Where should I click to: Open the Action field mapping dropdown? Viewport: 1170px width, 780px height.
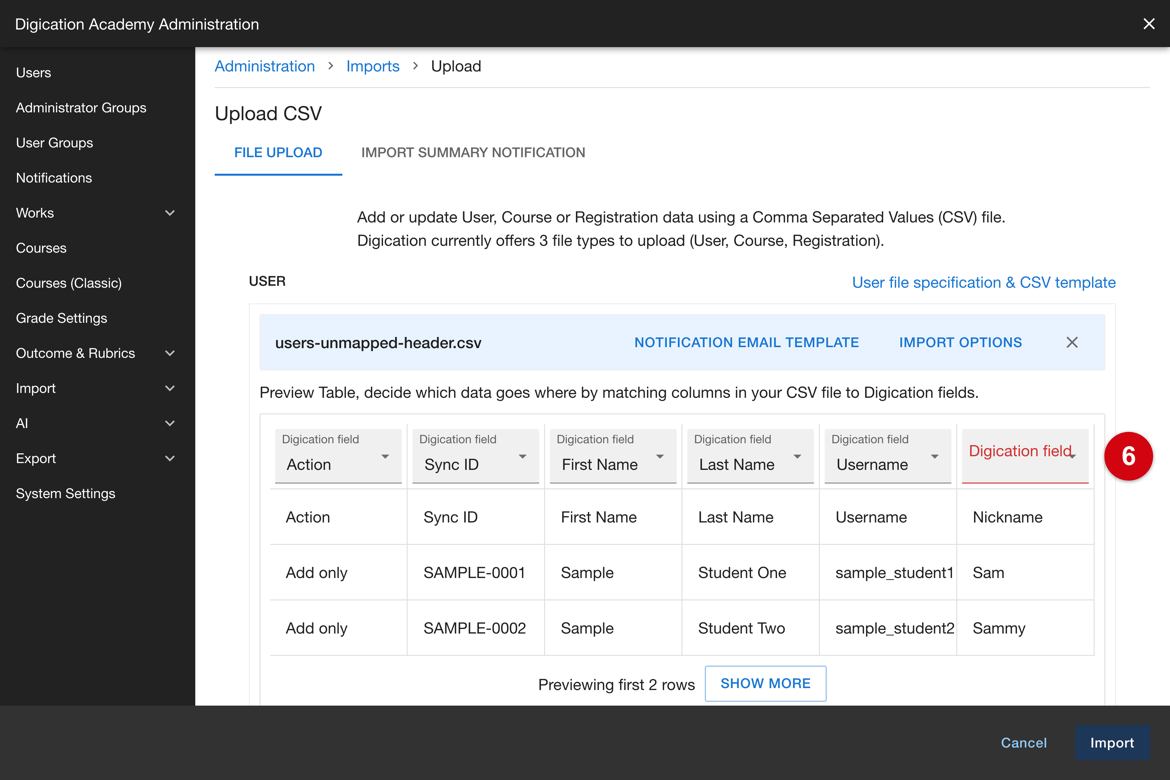tap(338, 456)
